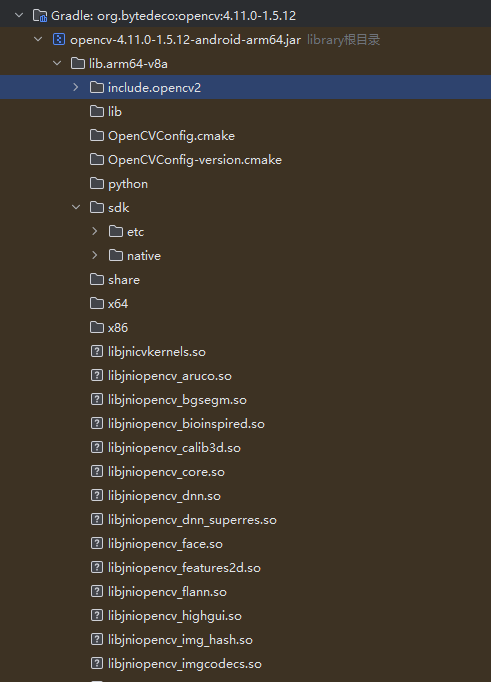Viewport: 491px width, 682px height.
Task: Select the sdk folder label
Action: pos(119,208)
